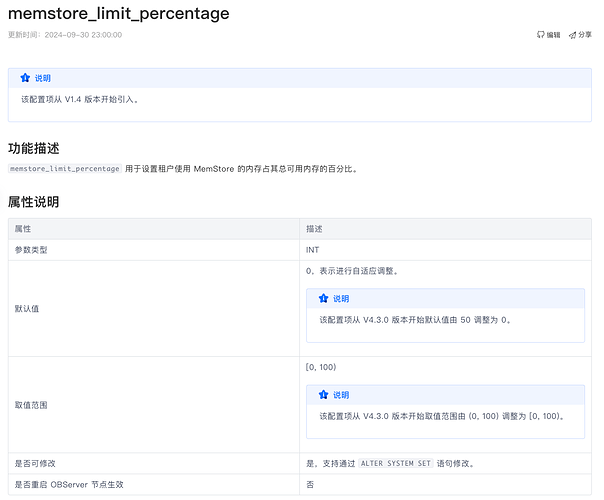Click the 取值范围 cell

tap(154, 405)
